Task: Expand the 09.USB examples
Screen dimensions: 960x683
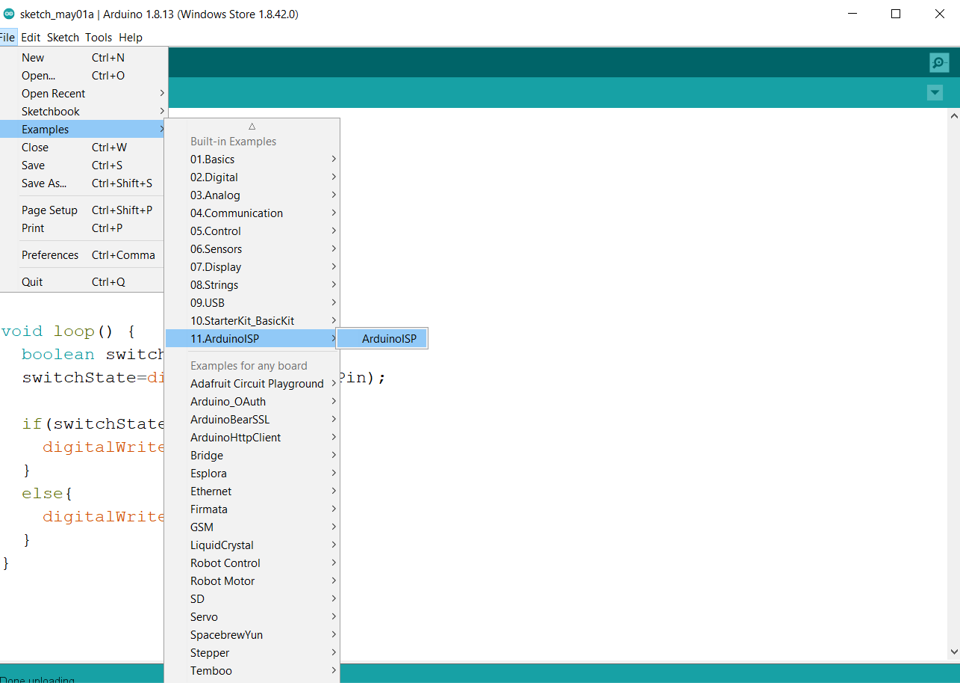Action: coord(252,303)
